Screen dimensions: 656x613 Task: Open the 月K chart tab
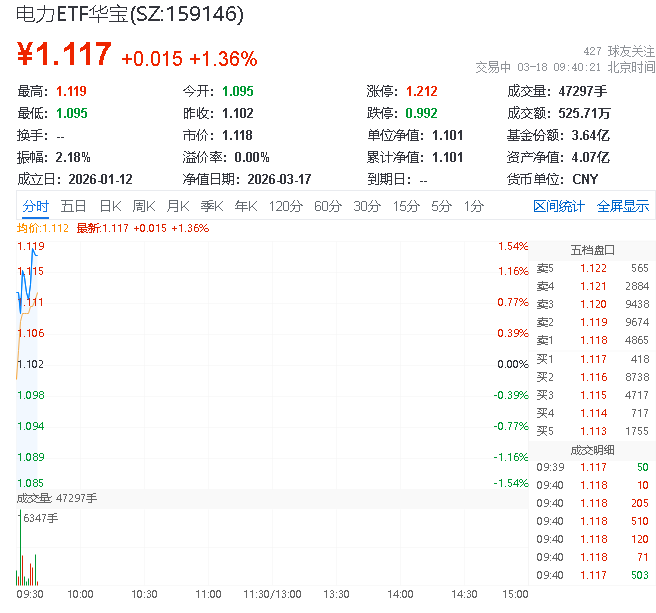click(x=178, y=206)
